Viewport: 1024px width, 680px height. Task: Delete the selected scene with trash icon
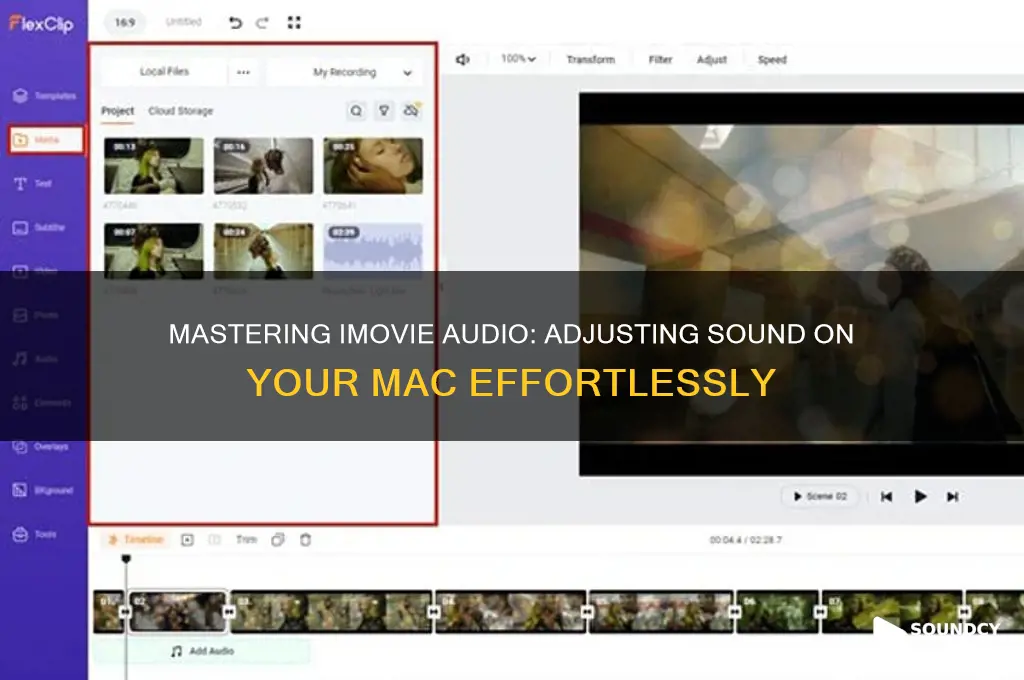pos(305,540)
